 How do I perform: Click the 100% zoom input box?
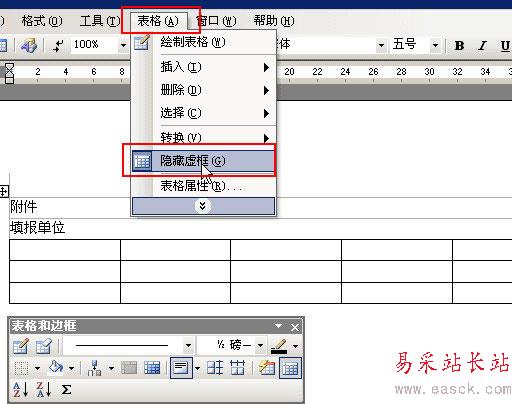click(x=94, y=45)
